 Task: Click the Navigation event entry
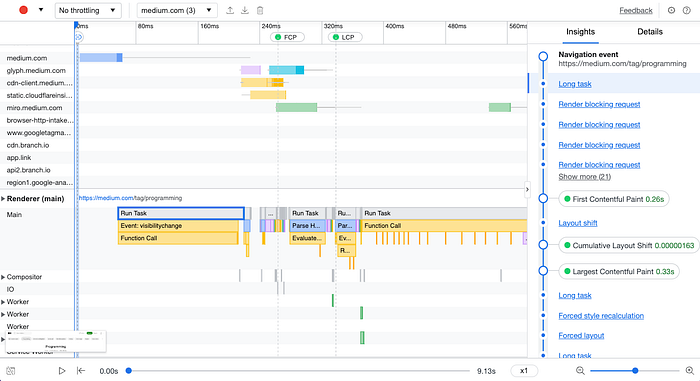(x=622, y=59)
